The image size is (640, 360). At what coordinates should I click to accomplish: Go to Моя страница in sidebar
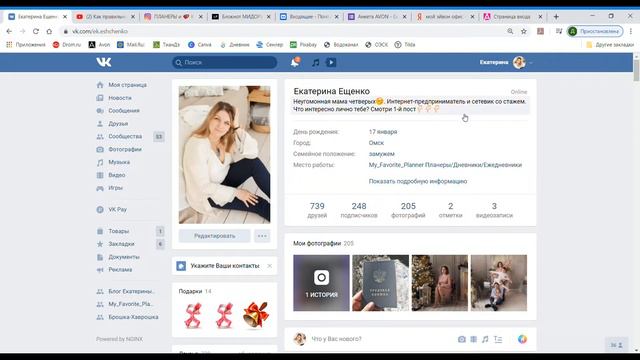pyautogui.click(x=127, y=85)
